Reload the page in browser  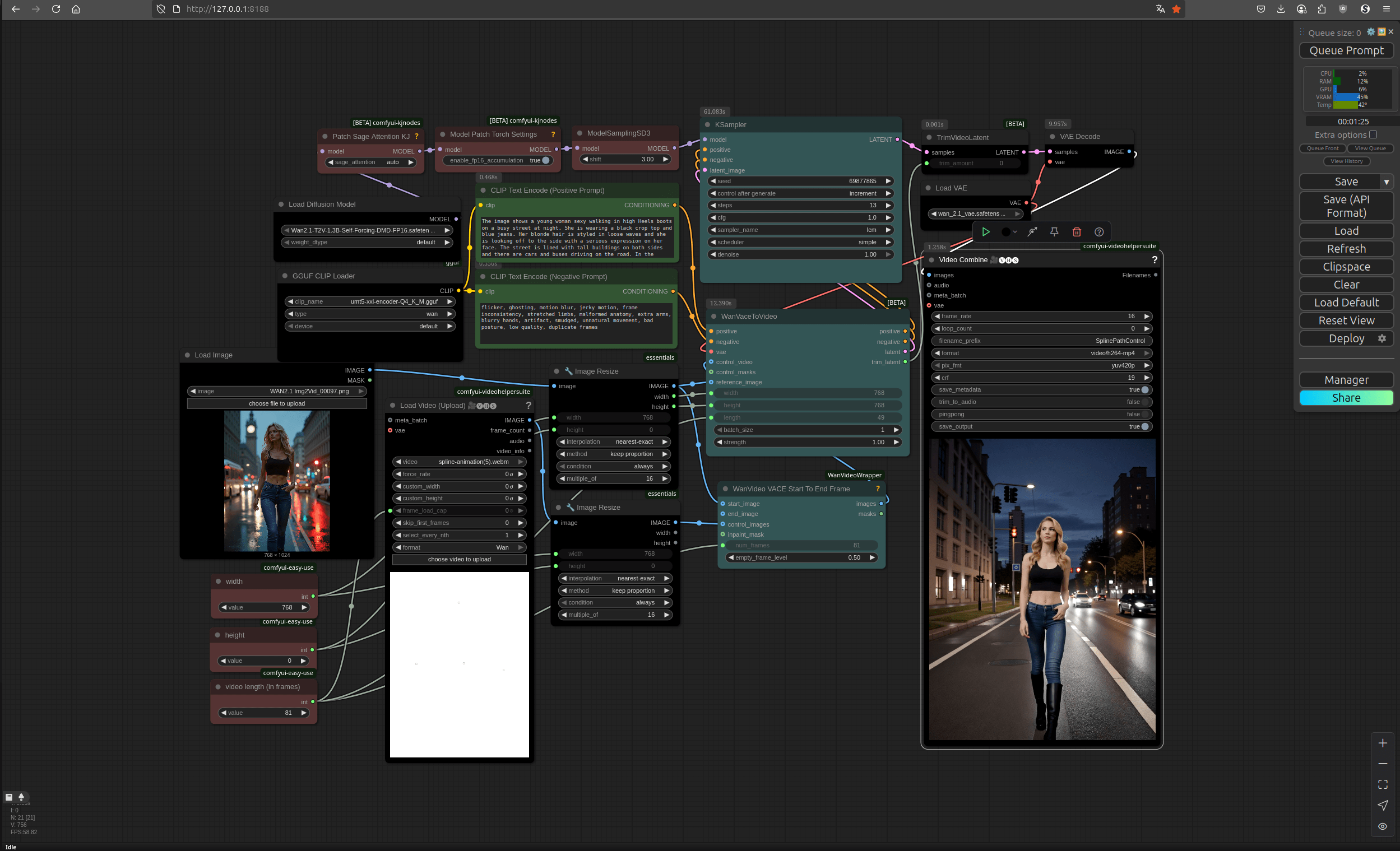click(55, 9)
